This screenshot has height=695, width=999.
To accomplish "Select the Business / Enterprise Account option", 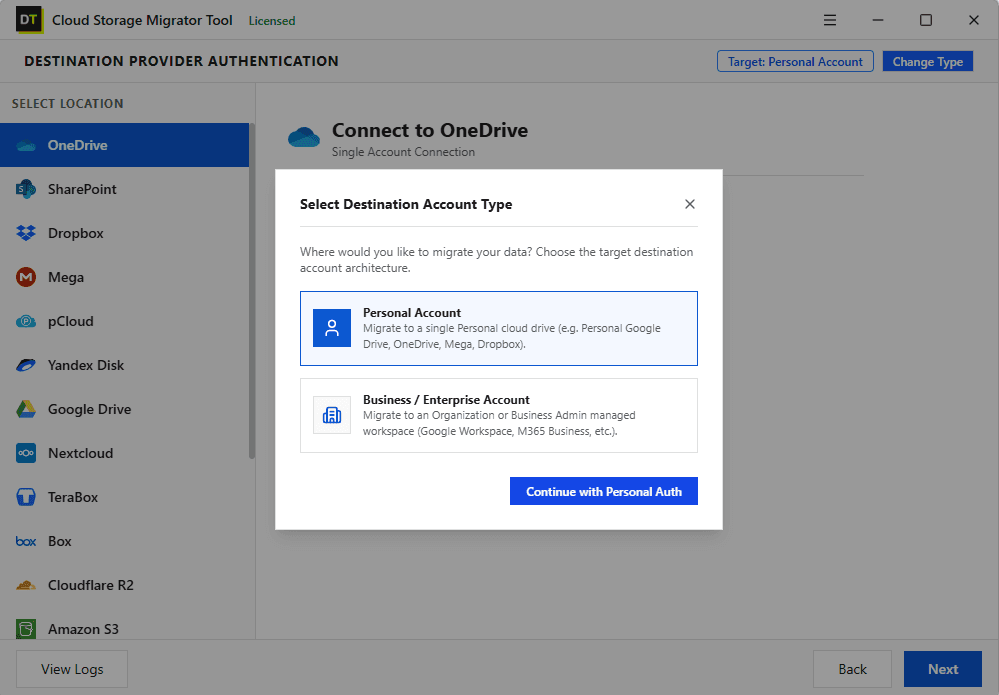I will click(x=499, y=415).
